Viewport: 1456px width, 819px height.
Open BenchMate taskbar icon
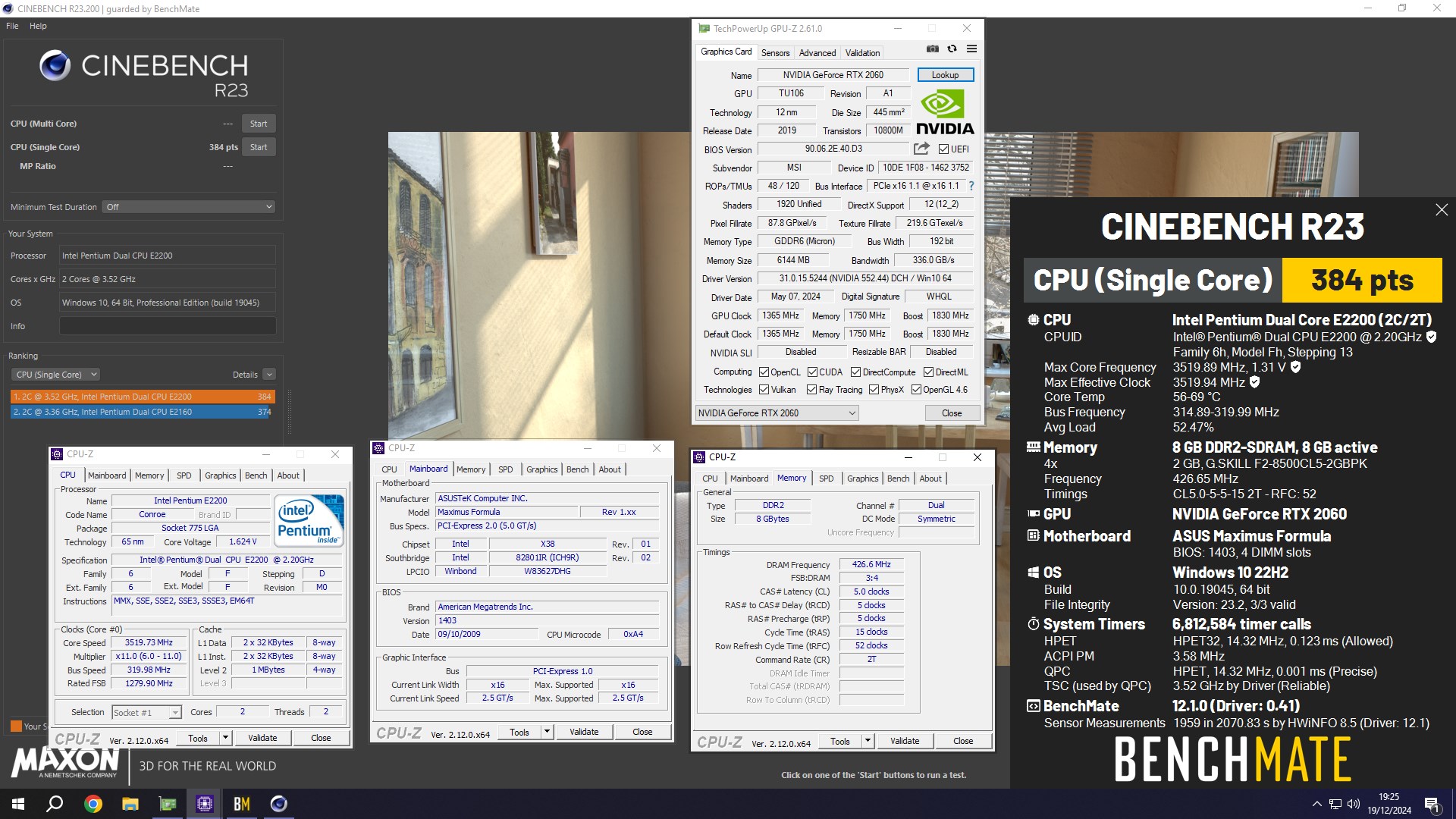[242, 804]
